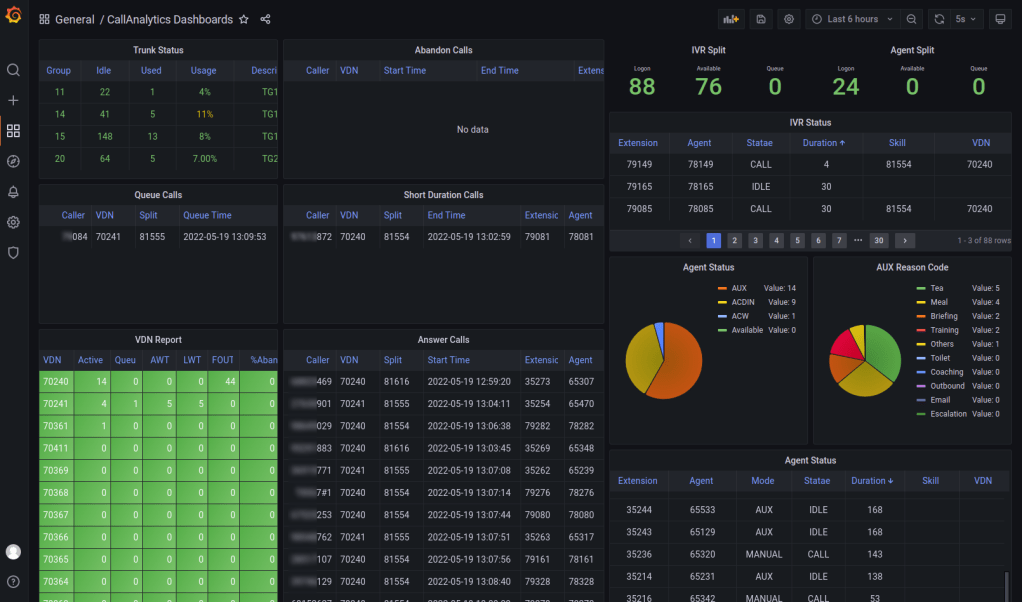
Task: Click the share dashboard icon
Action: pos(265,20)
